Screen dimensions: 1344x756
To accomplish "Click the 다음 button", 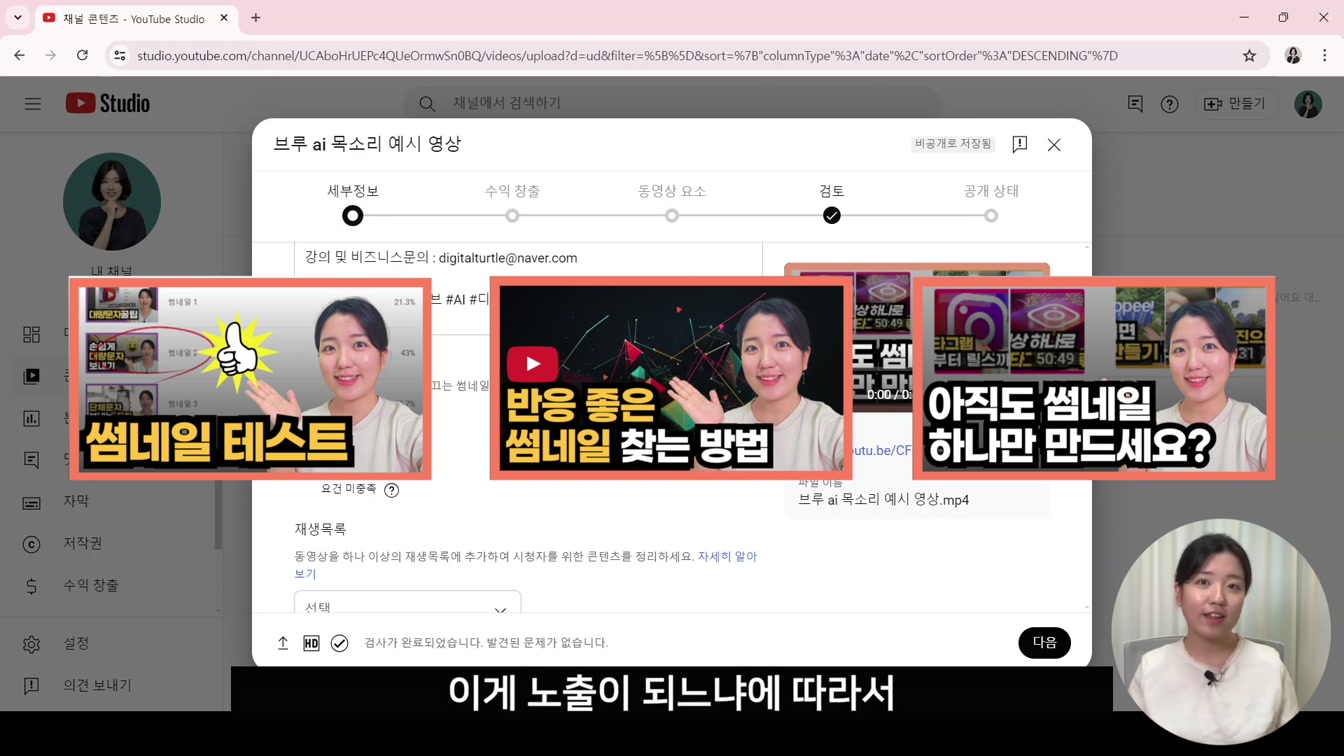I will (1044, 643).
